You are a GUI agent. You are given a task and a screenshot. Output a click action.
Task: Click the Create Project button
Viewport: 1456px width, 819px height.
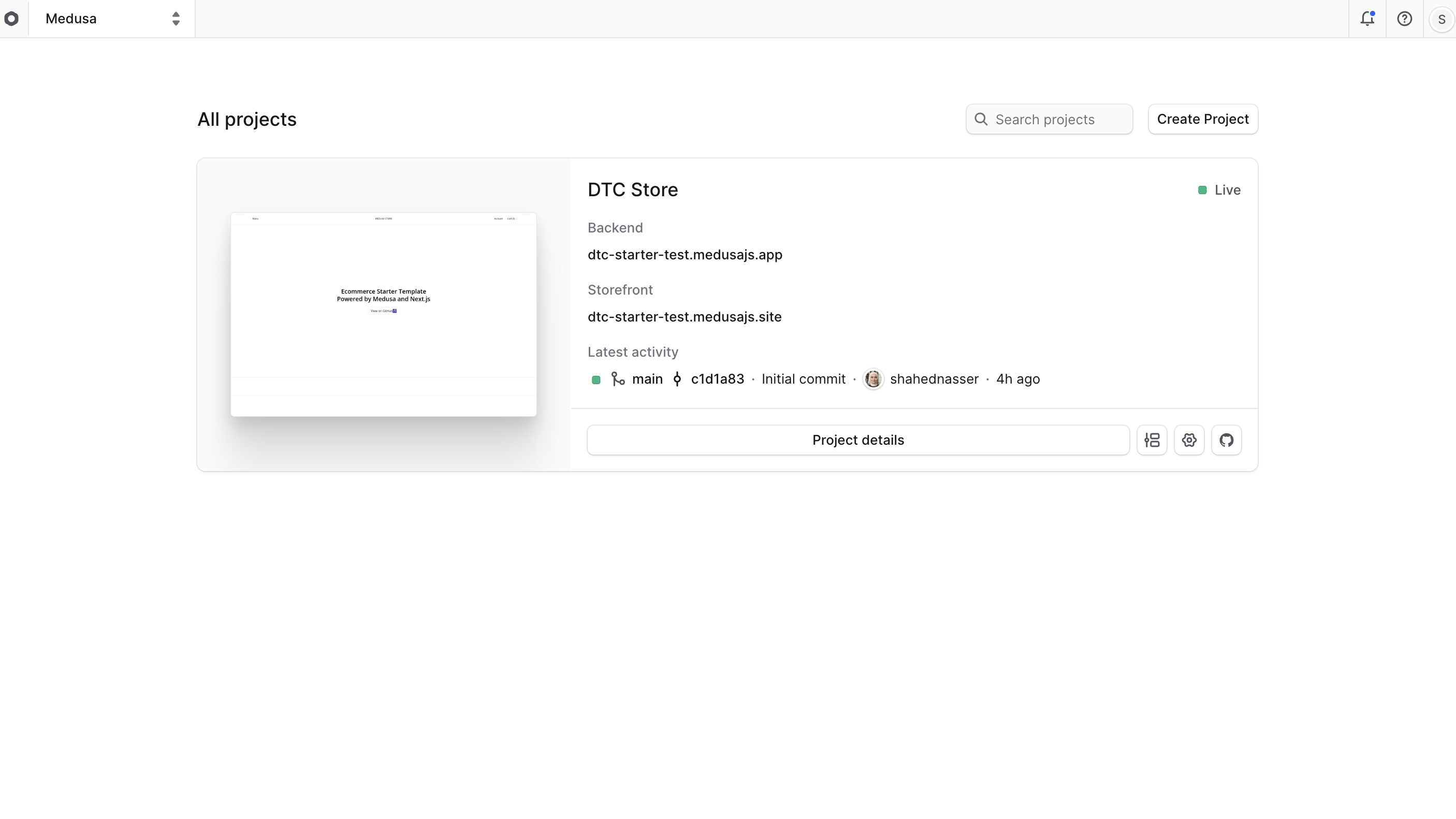pos(1202,119)
